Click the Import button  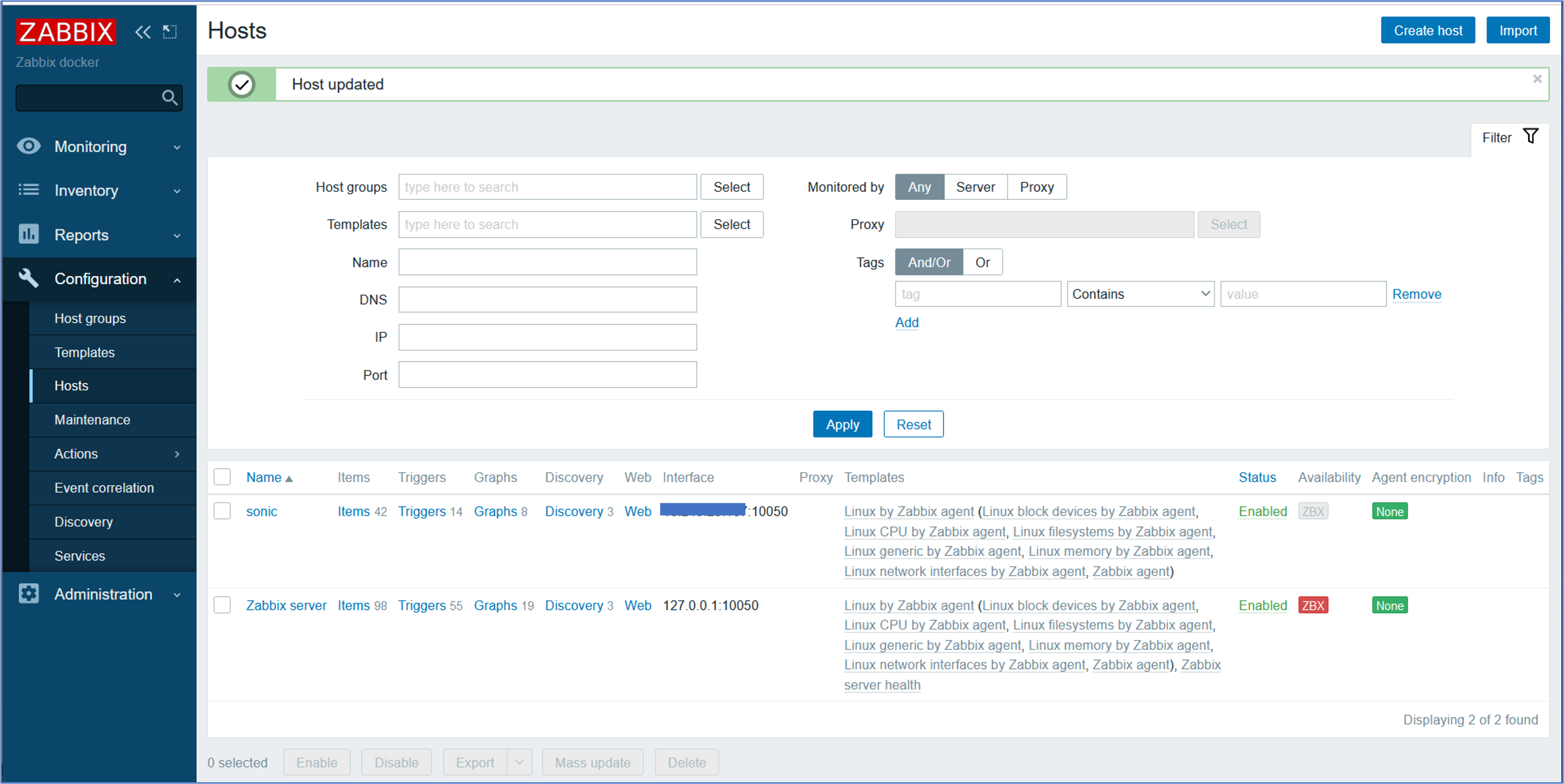(x=1517, y=30)
